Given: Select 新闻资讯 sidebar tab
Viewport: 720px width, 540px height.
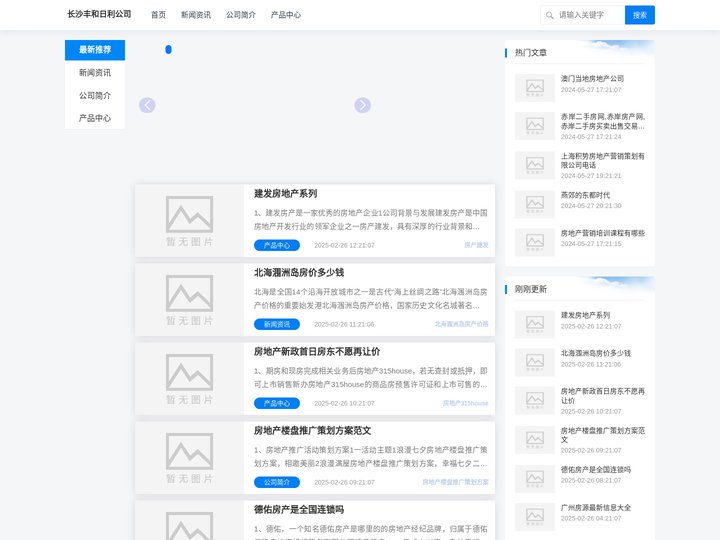Looking at the screenshot, I should [95, 73].
